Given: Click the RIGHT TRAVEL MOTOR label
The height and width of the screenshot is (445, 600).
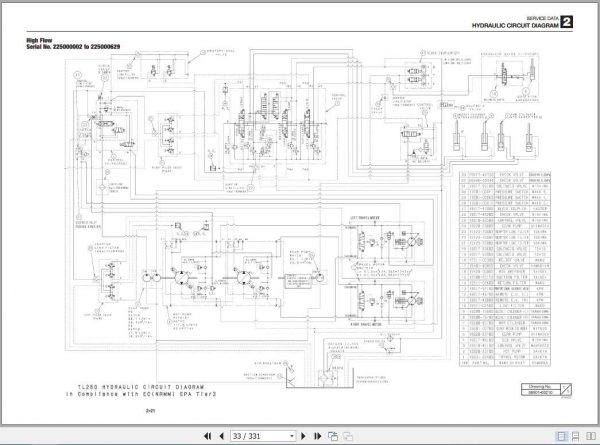Looking at the screenshot, I should click(366, 324).
